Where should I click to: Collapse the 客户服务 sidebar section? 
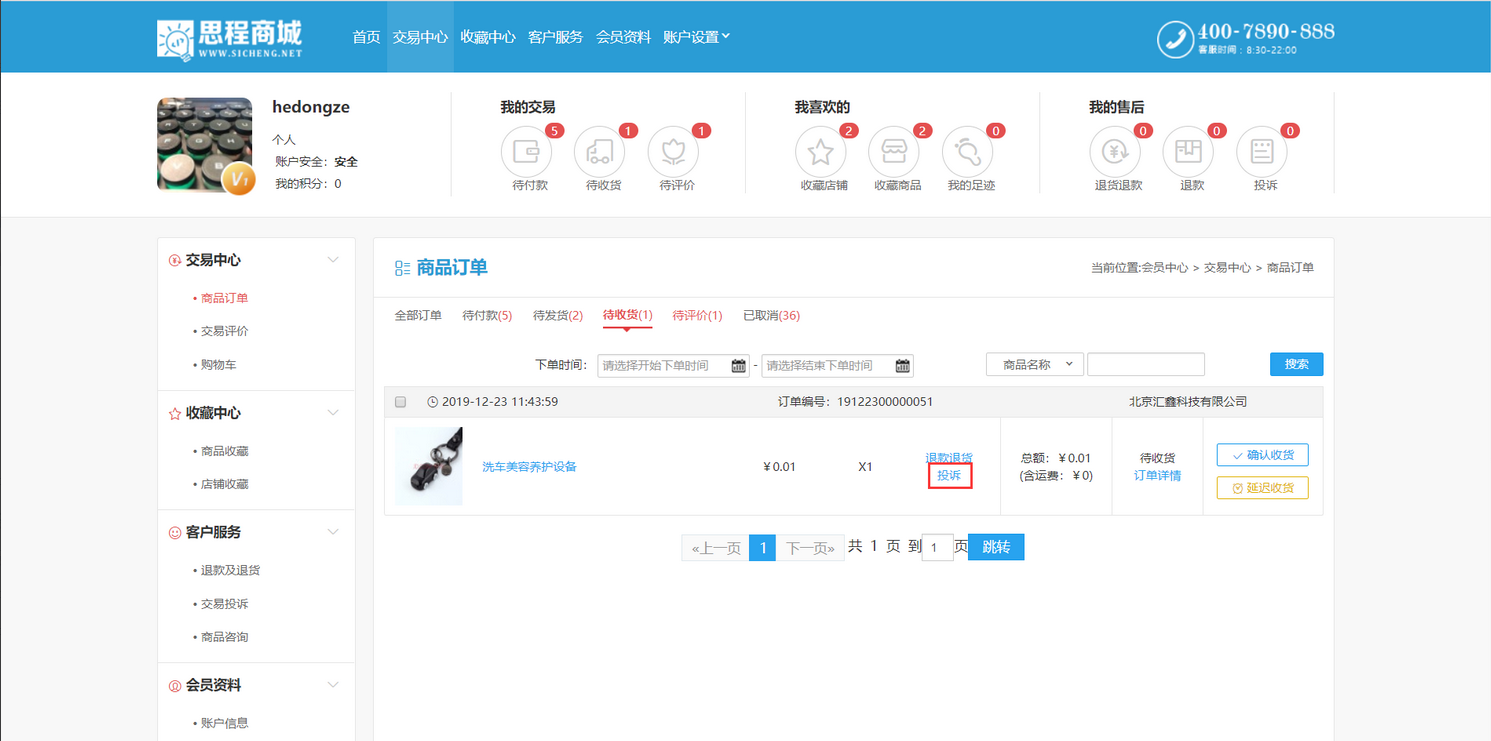click(x=333, y=532)
